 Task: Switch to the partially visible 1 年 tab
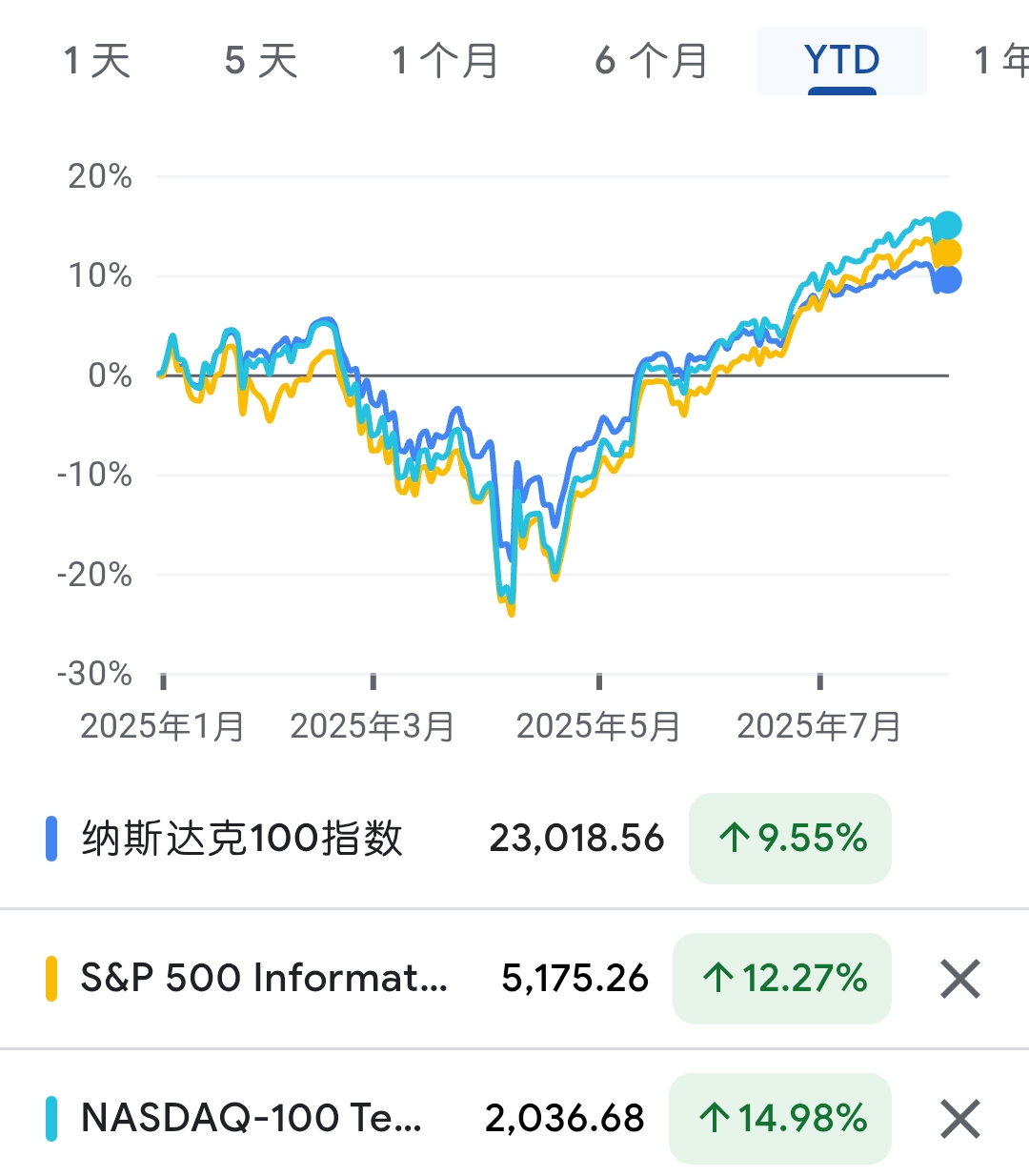[1000, 61]
